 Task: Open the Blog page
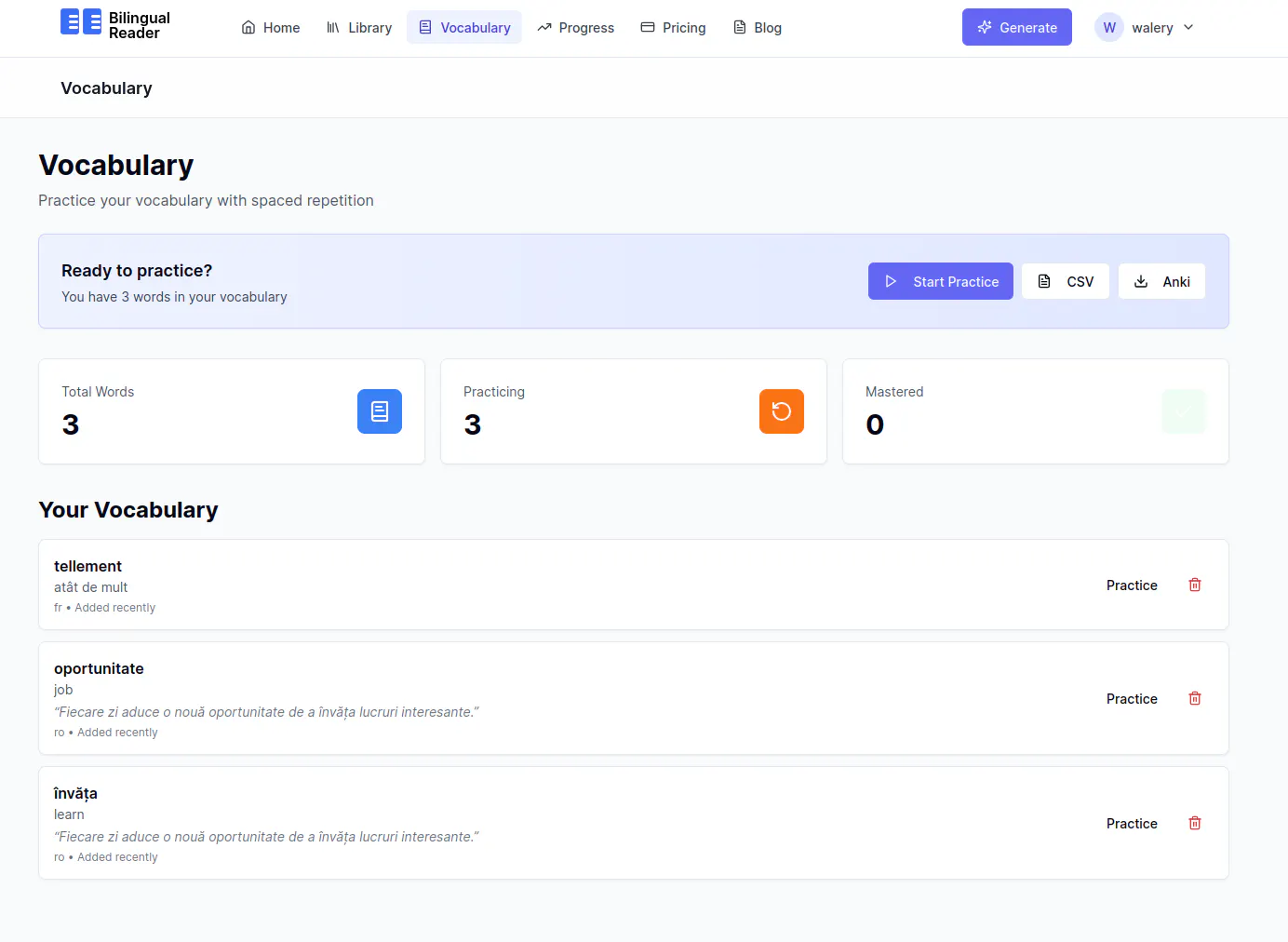(758, 28)
